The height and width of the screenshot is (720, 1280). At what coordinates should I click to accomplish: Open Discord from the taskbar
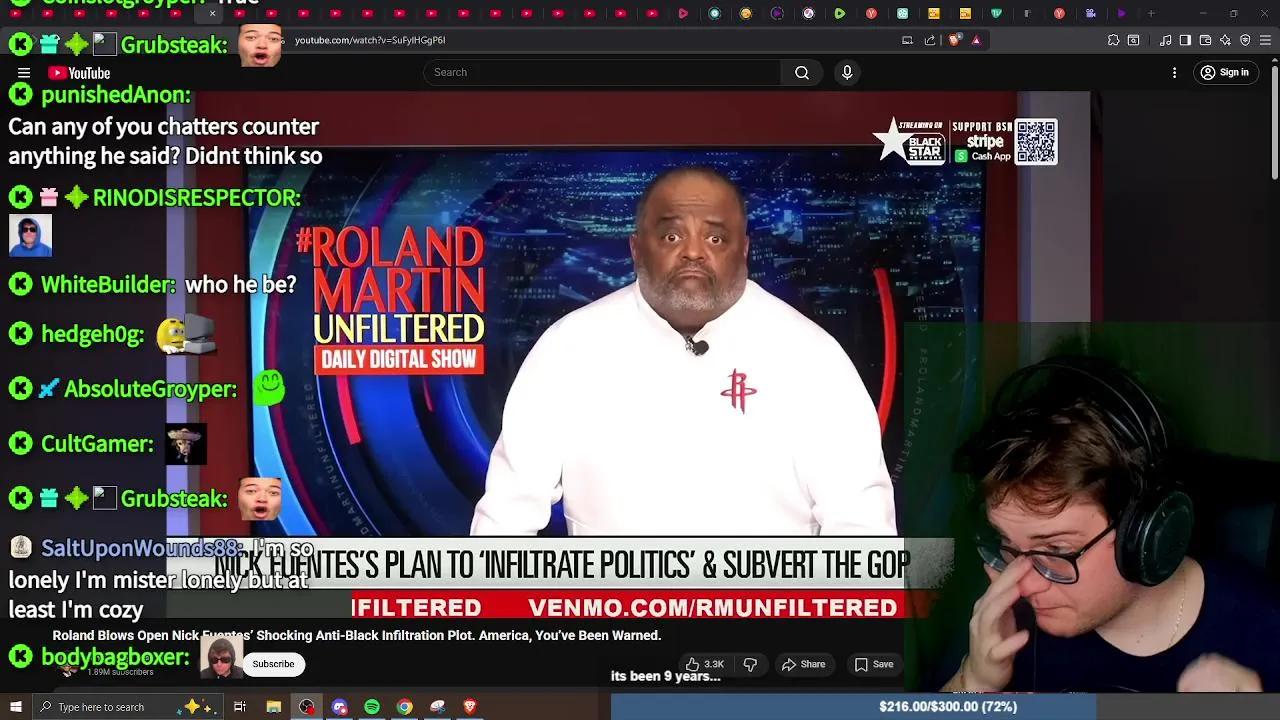339,707
